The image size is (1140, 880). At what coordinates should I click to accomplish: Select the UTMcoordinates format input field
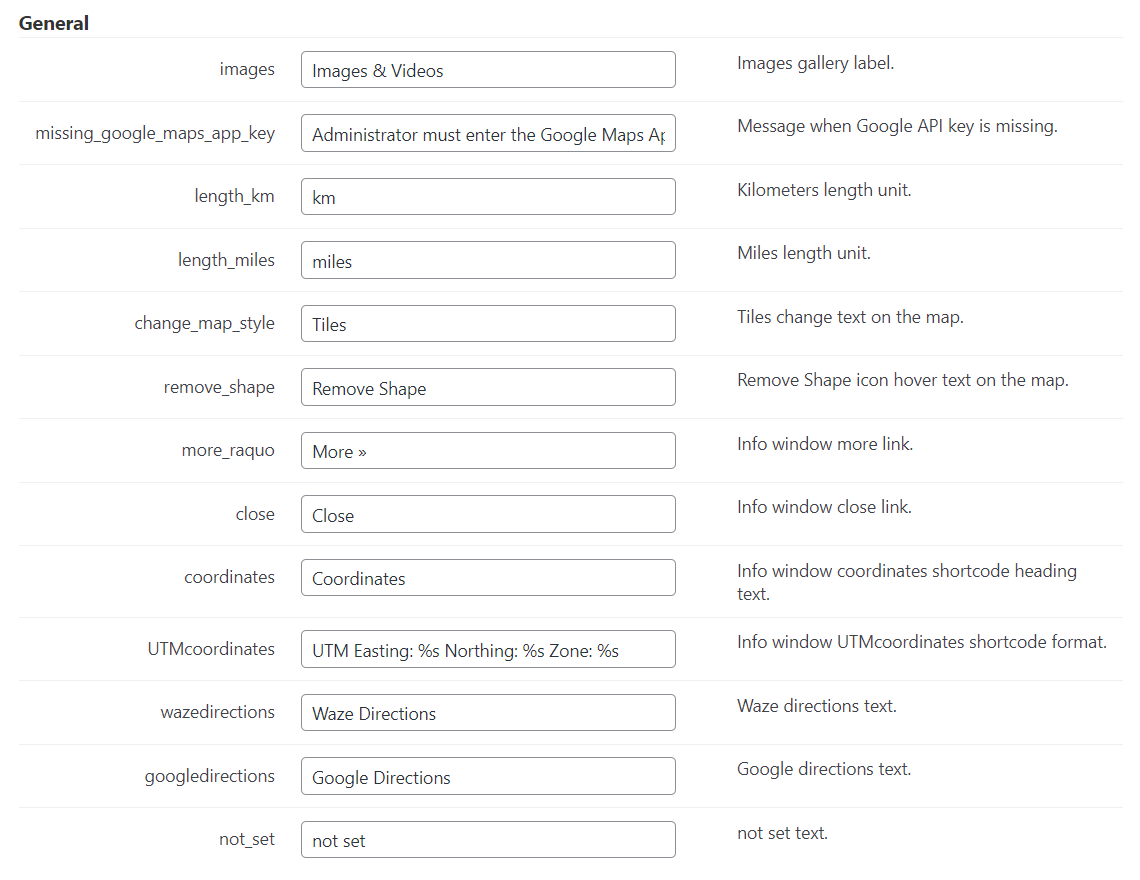pyautogui.click(x=488, y=649)
